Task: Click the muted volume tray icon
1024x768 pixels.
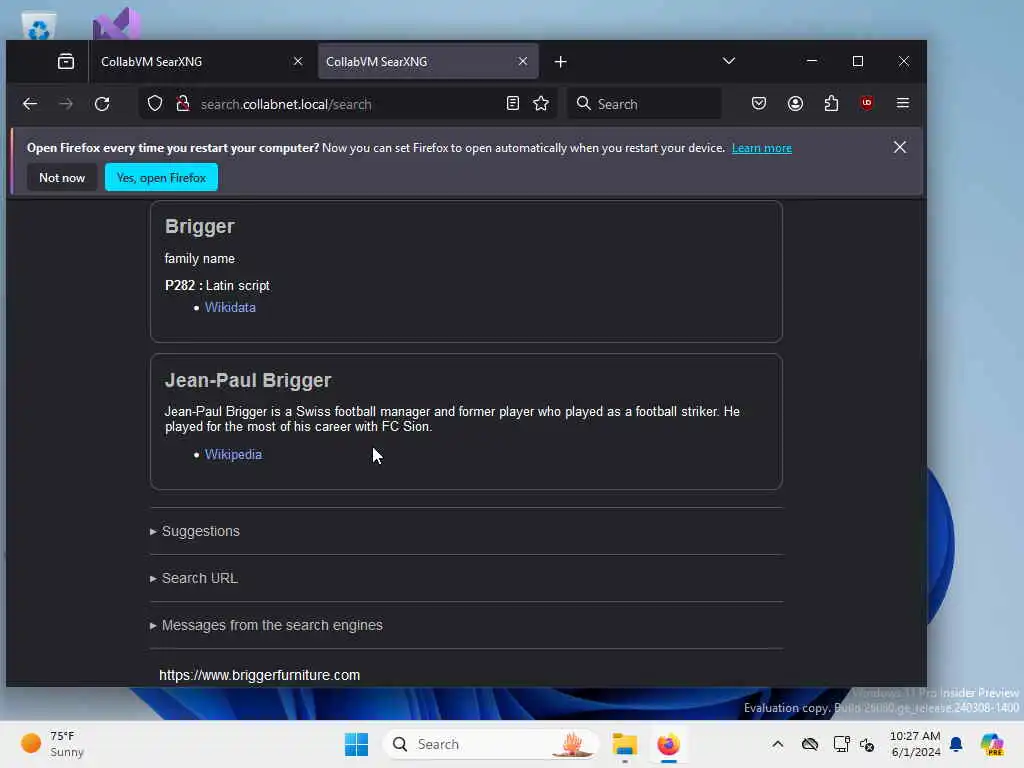Action: tap(867, 744)
